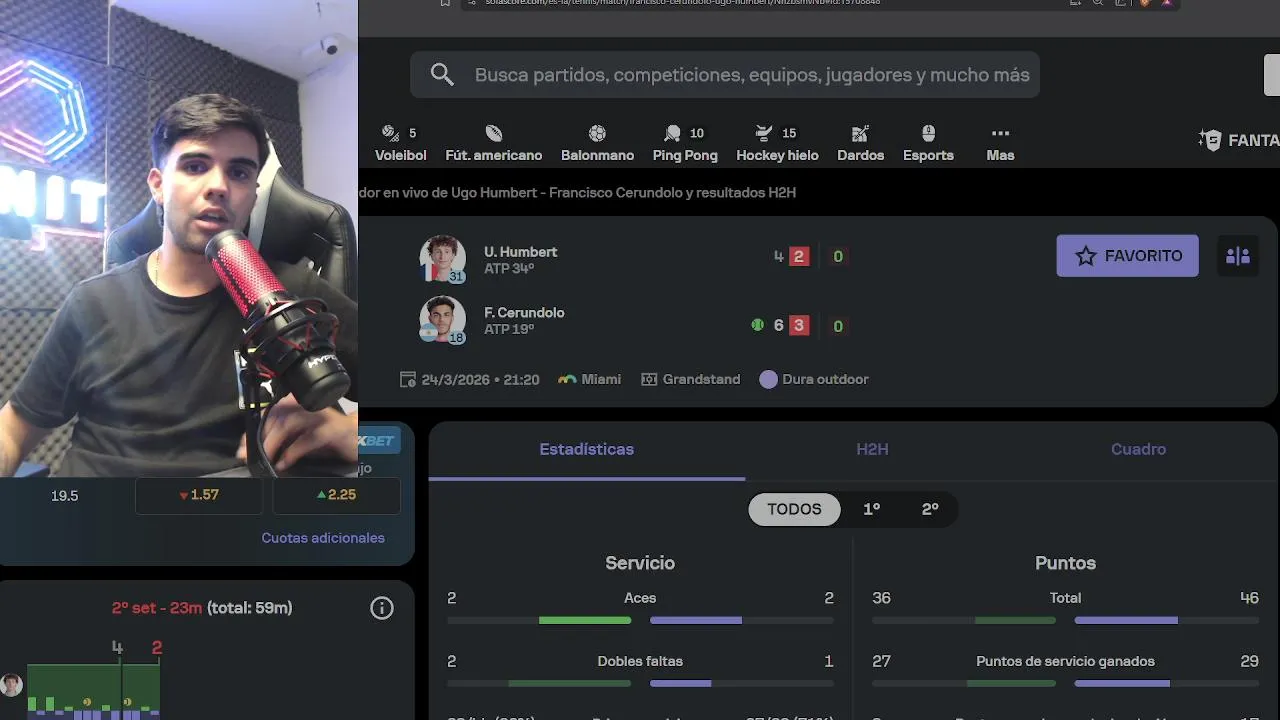This screenshot has width=1280, height=720.
Task: Click the Aces statistic row label
Action: pyautogui.click(x=640, y=598)
